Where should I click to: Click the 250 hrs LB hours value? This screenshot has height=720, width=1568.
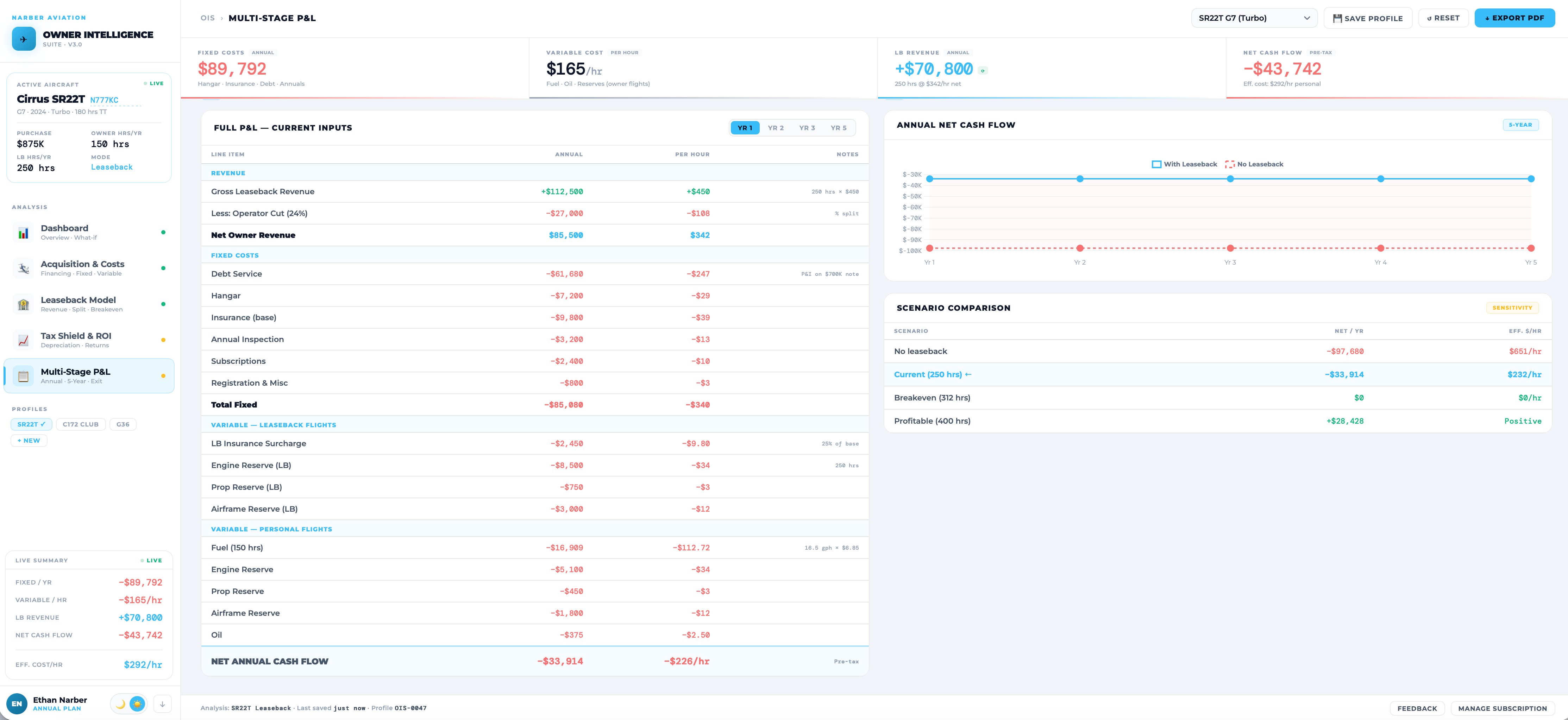point(36,168)
